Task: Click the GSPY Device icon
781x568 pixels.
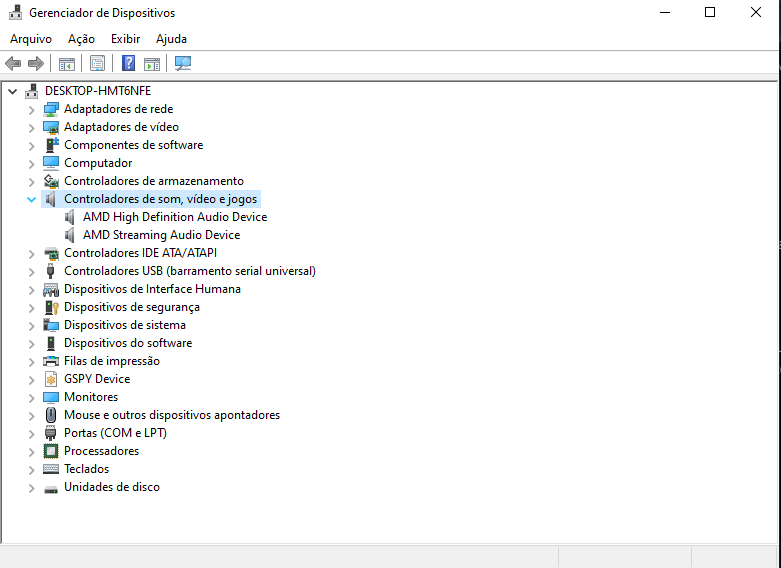Action: [51, 379]
